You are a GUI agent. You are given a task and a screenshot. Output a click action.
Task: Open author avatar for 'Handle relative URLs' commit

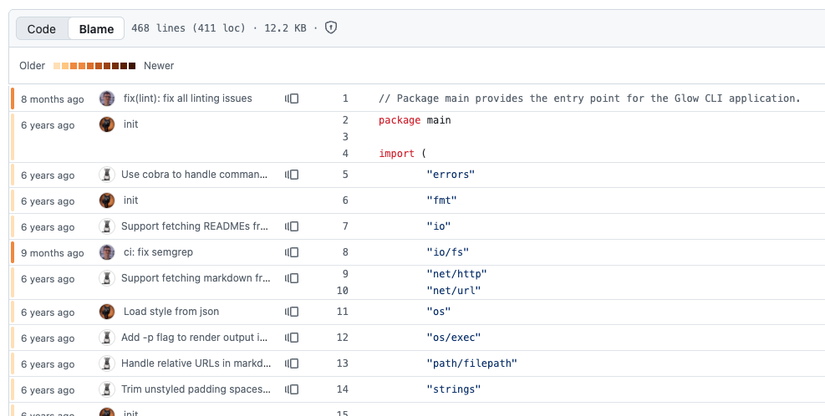tap(107, 363)
